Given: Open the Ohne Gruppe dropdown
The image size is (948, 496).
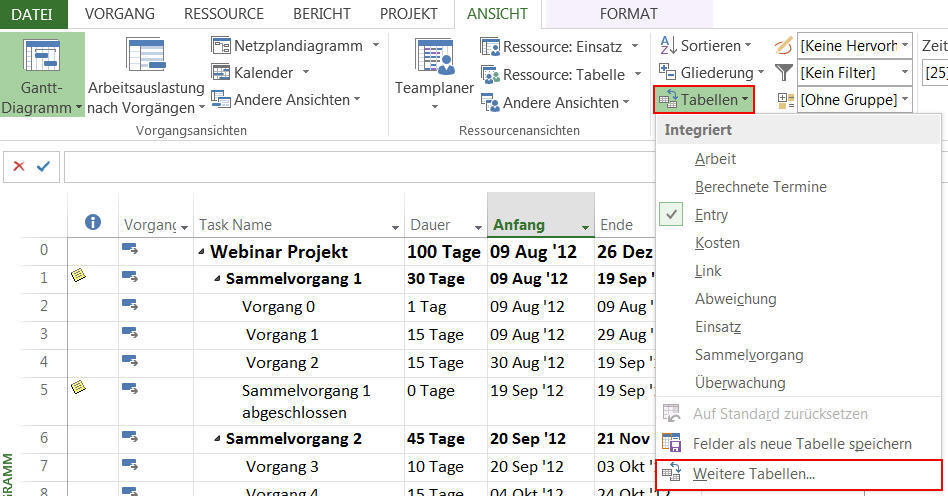Looking at the screenshot, I should [x=904, y=100].
